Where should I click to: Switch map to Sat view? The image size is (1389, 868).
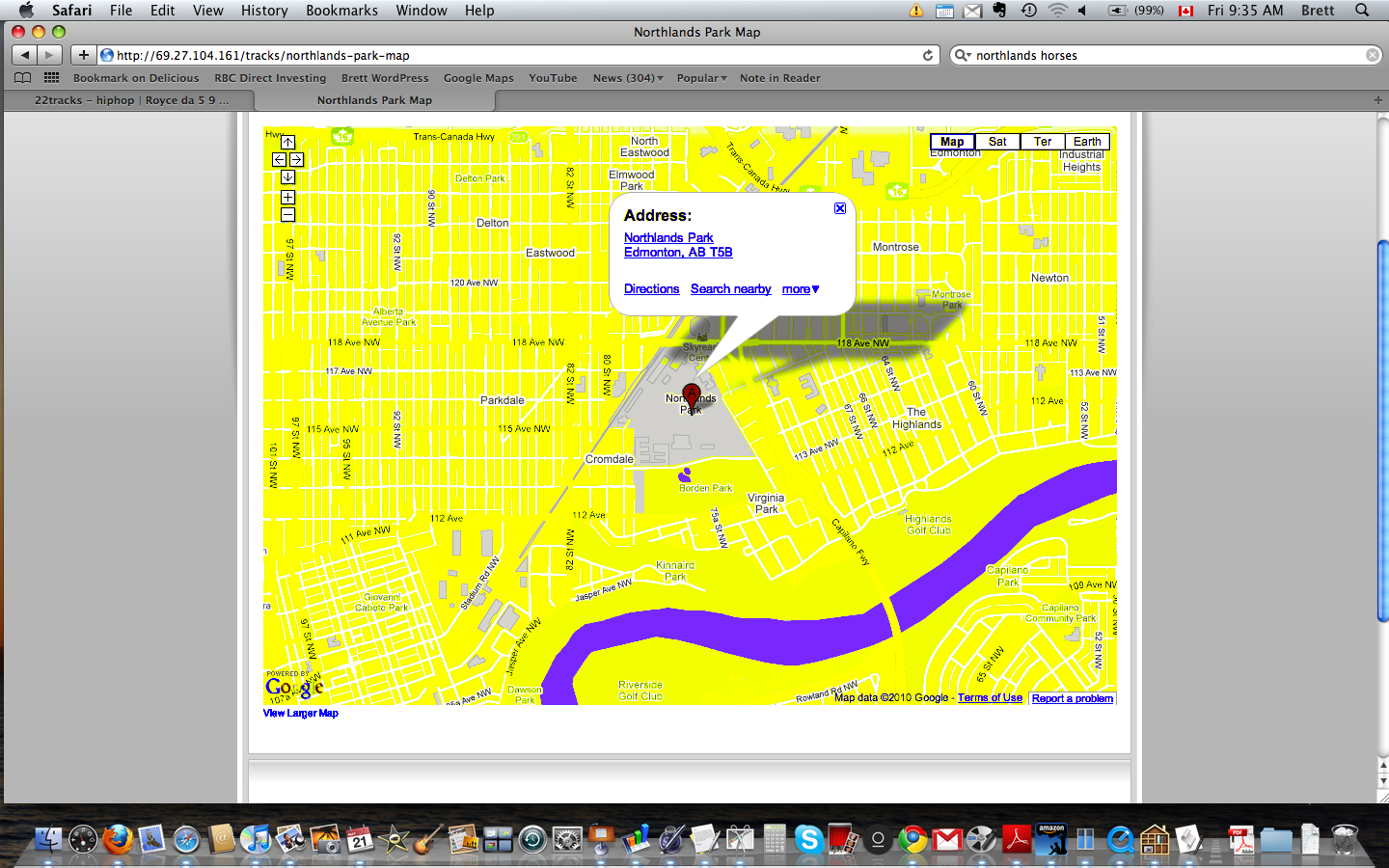(x=997, y=142)
